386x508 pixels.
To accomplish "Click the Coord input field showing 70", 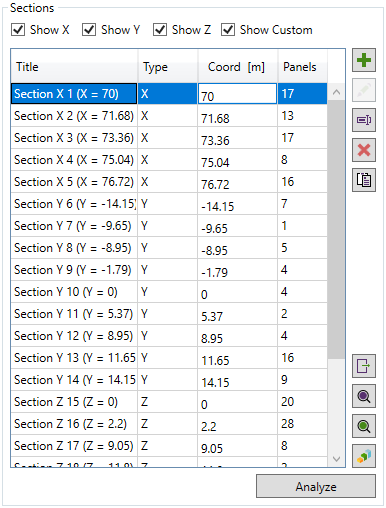I will point(237,94).
